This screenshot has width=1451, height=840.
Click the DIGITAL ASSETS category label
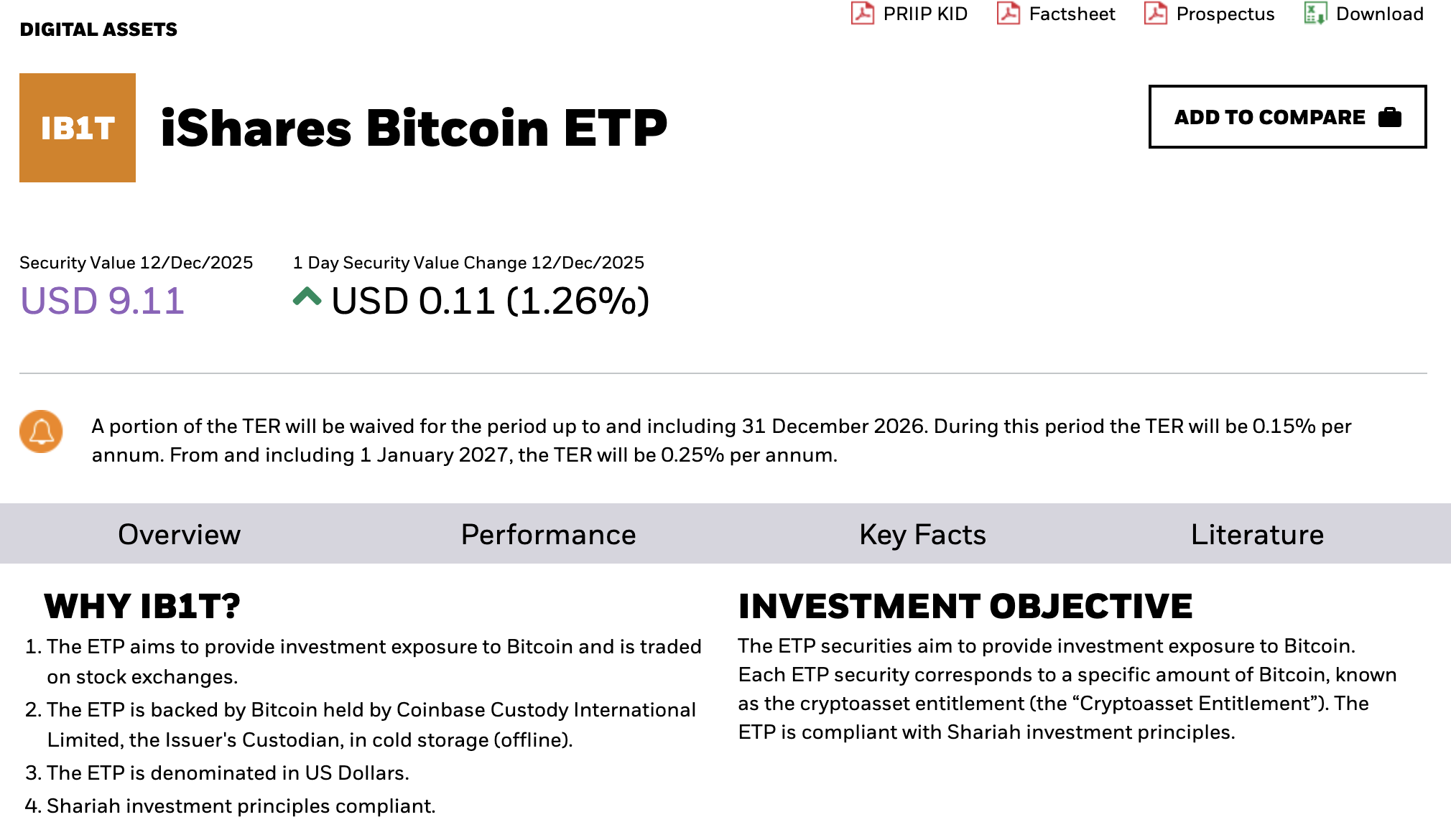[x=98, y=29]
